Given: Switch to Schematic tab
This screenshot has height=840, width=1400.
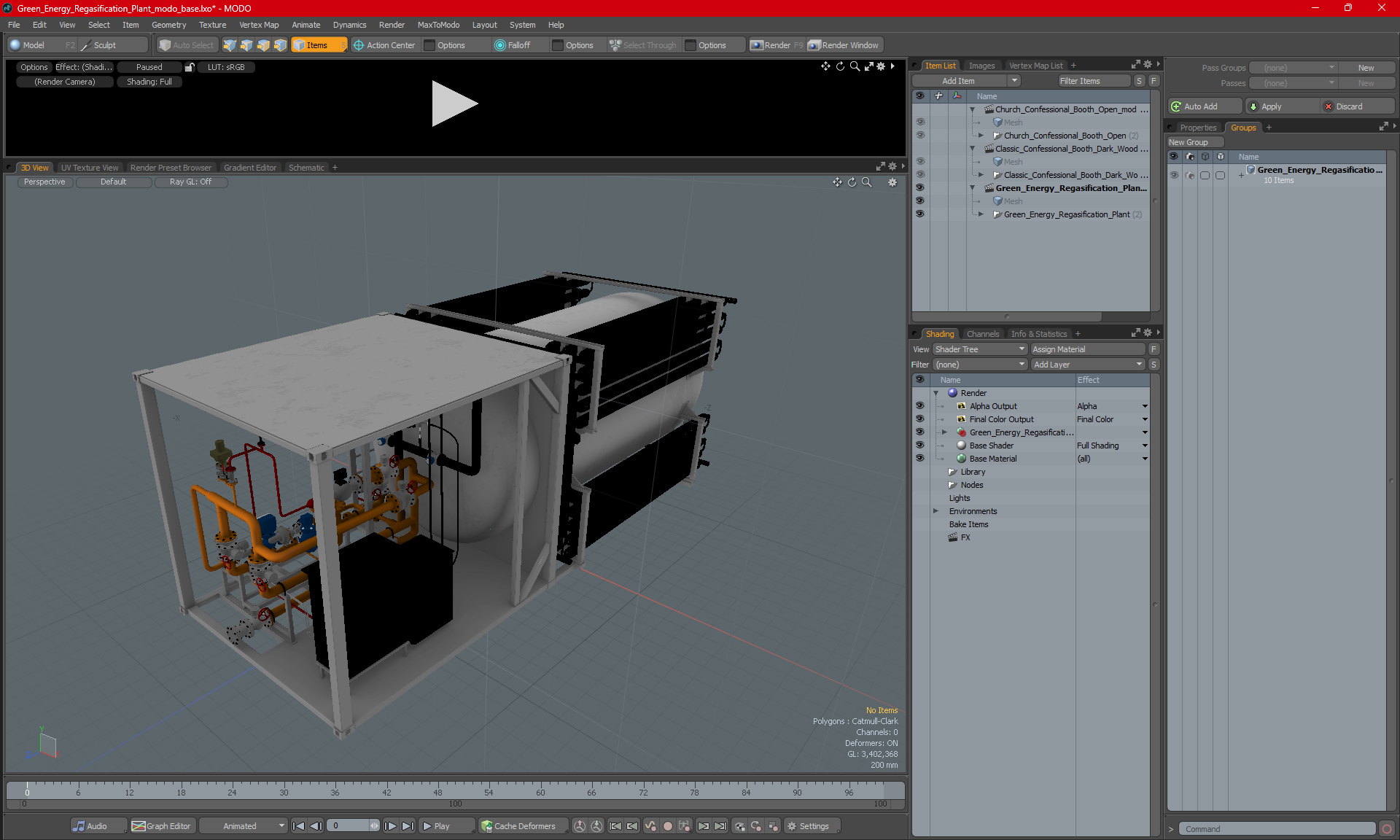Looking at the screenshot, I should pos(306,168).
